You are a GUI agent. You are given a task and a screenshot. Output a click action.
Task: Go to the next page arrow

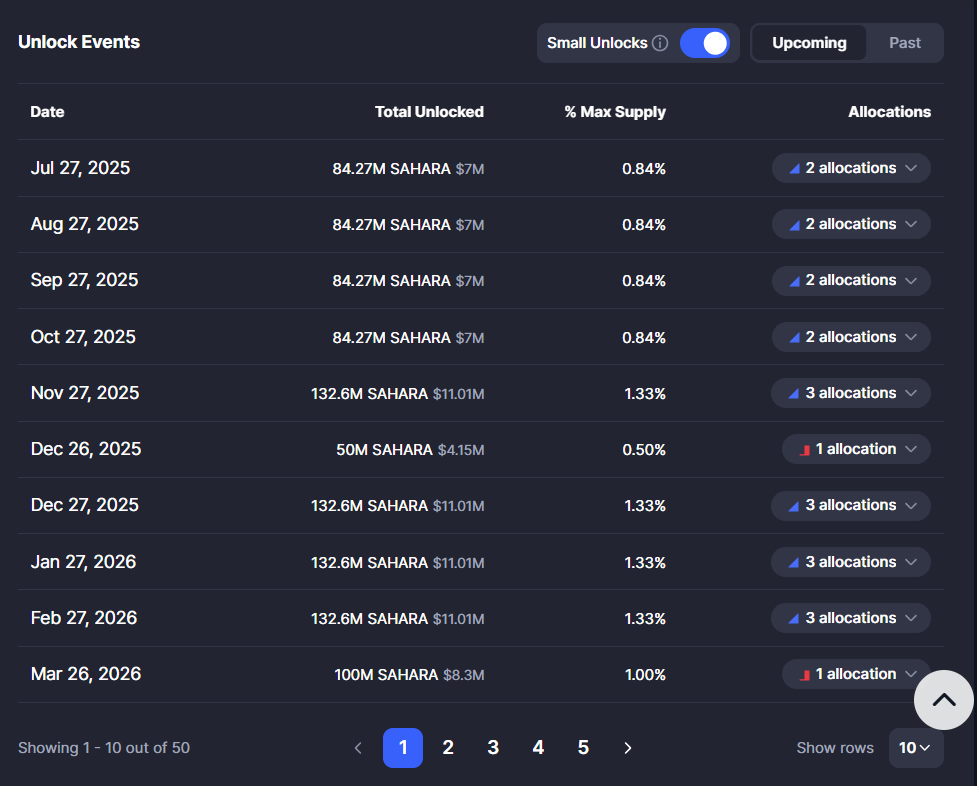(628, 748)
